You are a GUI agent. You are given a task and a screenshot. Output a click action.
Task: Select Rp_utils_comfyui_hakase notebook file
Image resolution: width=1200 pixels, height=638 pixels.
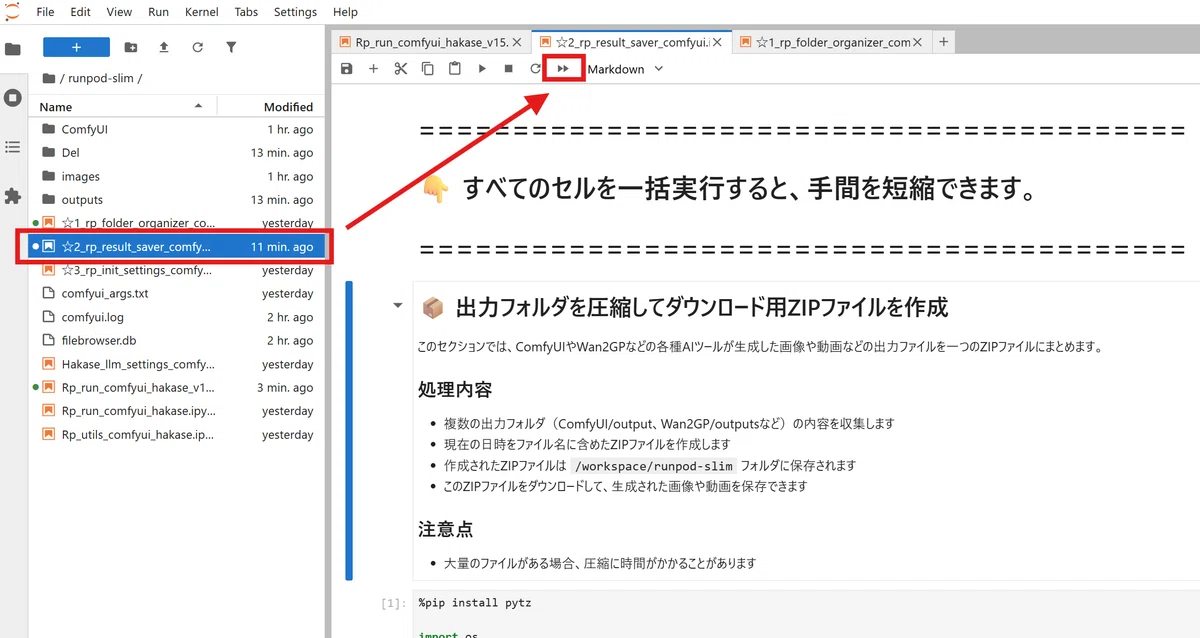click(x=176, y=435)
